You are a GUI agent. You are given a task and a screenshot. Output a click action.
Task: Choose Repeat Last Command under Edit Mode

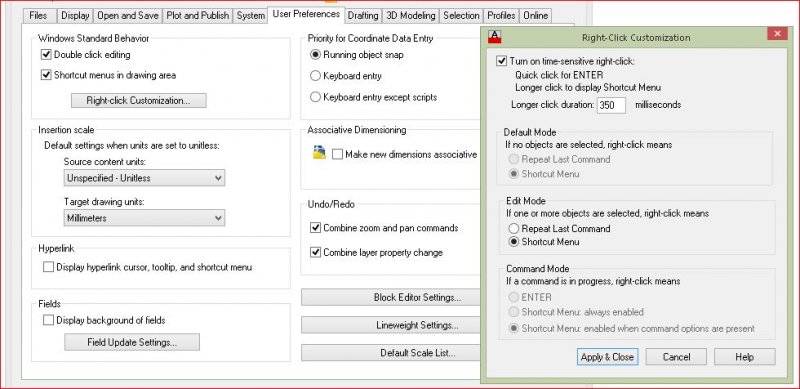[x=514, y=228]
